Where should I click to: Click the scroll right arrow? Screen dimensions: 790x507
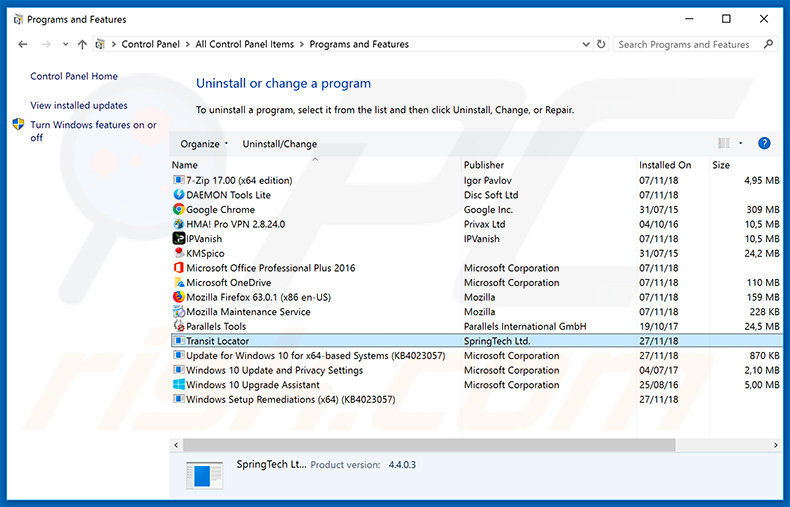click(x=775, y=445)
